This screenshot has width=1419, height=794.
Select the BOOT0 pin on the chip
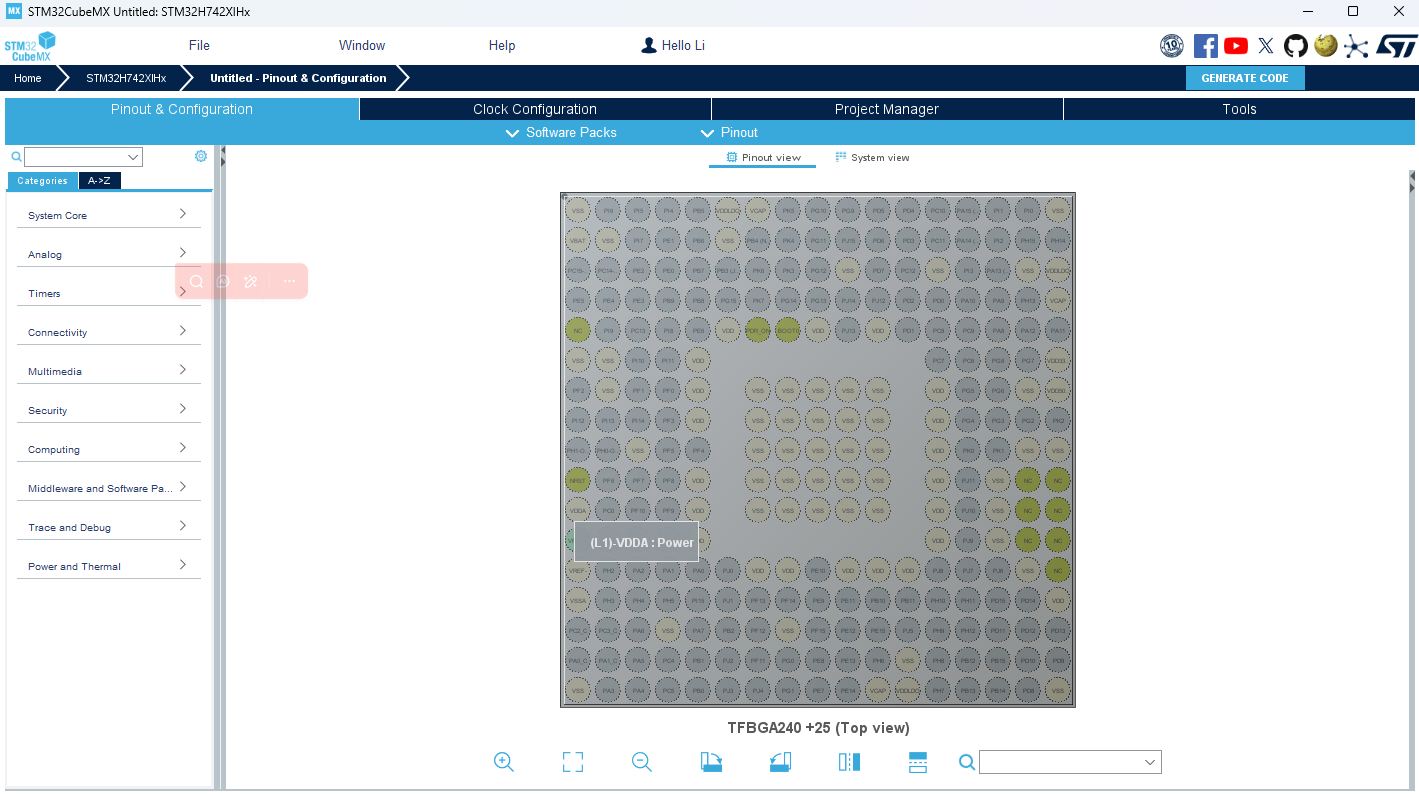click(x=788, y=330)
